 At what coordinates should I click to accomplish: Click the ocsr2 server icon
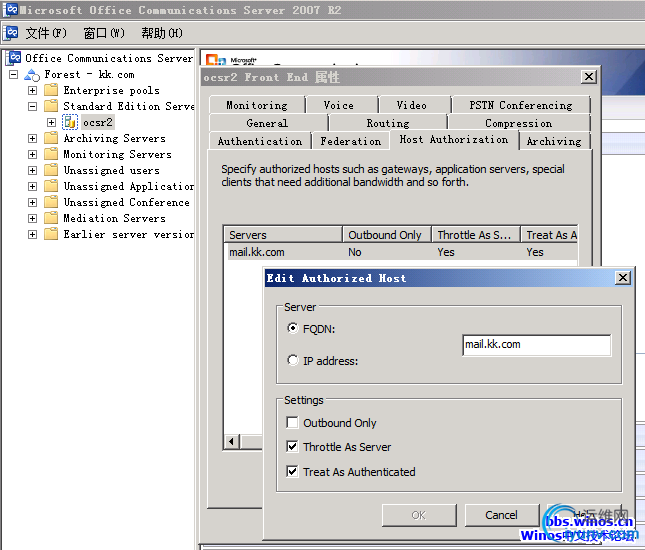[70, 122]
